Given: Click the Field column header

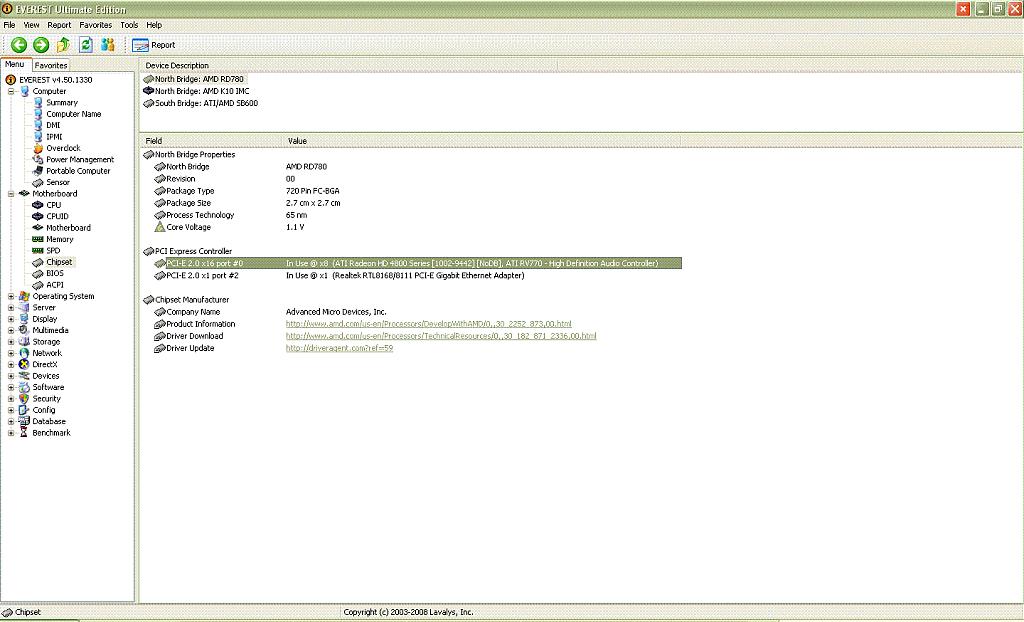Looking at the screenshot, I should tap(212, 141).
